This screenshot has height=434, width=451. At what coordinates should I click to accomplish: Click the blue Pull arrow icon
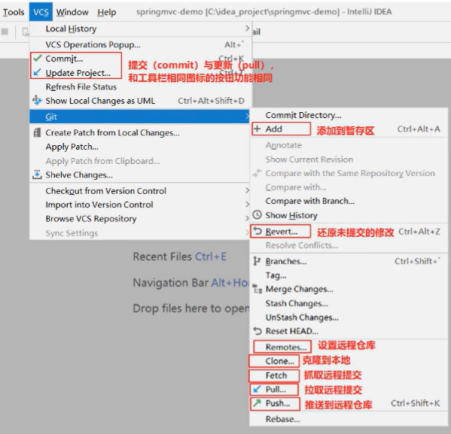pos(257,389)
